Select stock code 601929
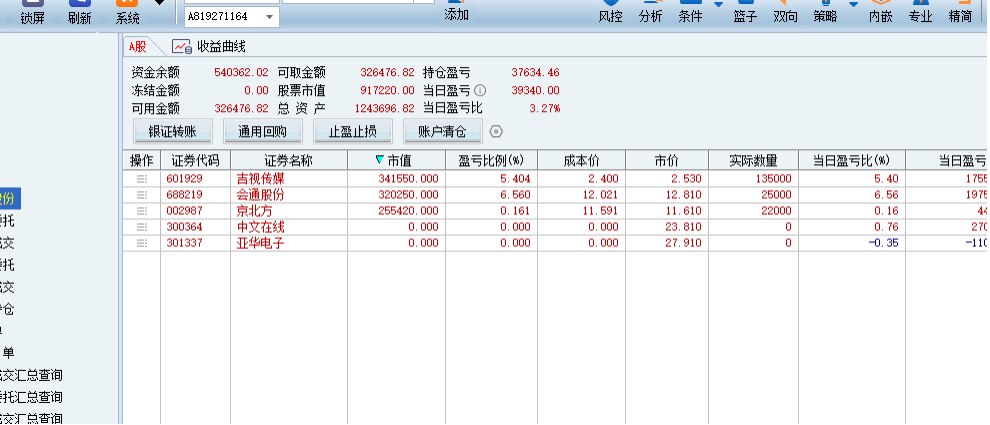 click(x=184, y=179)
